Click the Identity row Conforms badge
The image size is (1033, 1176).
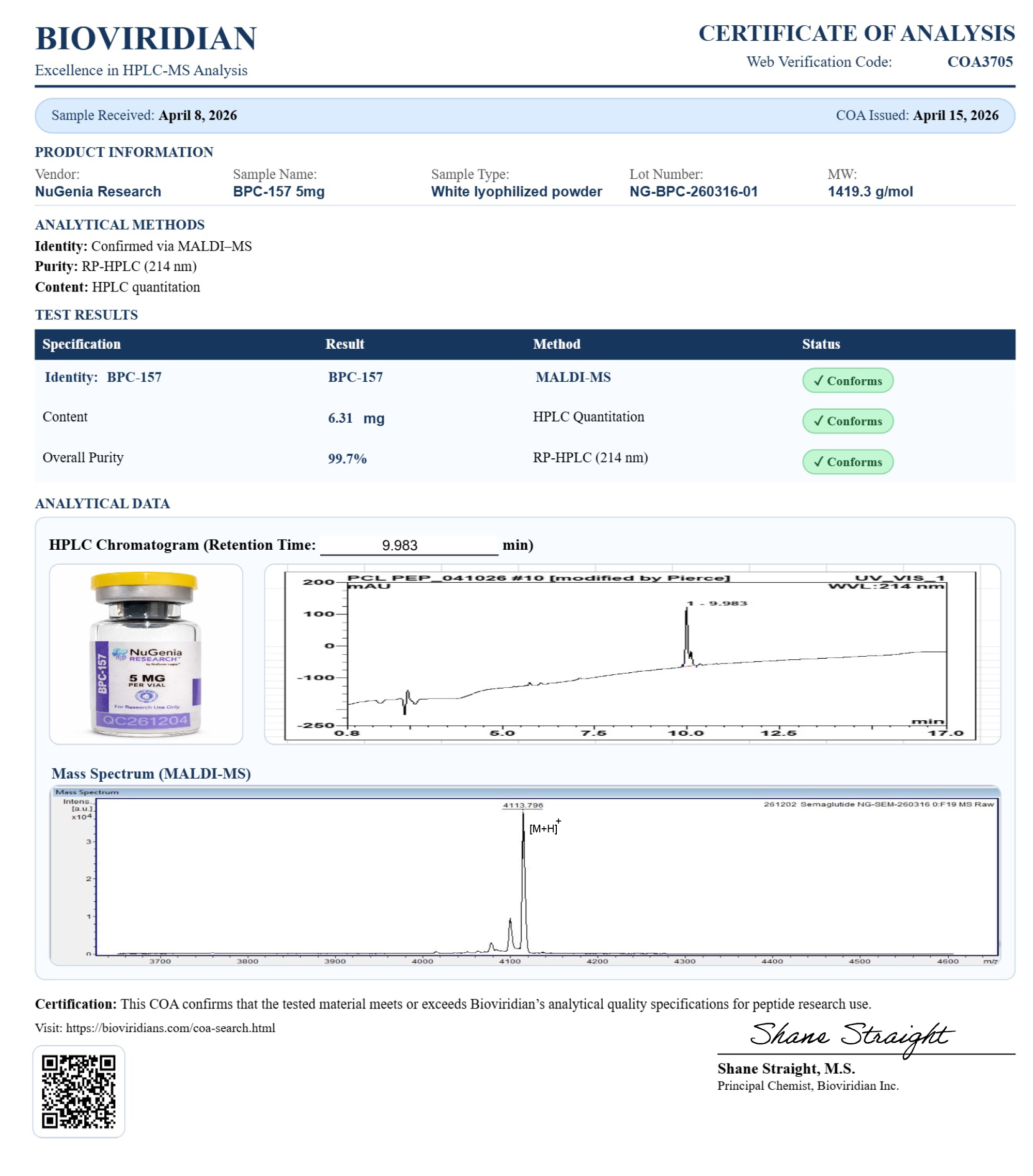pos(847,381)
